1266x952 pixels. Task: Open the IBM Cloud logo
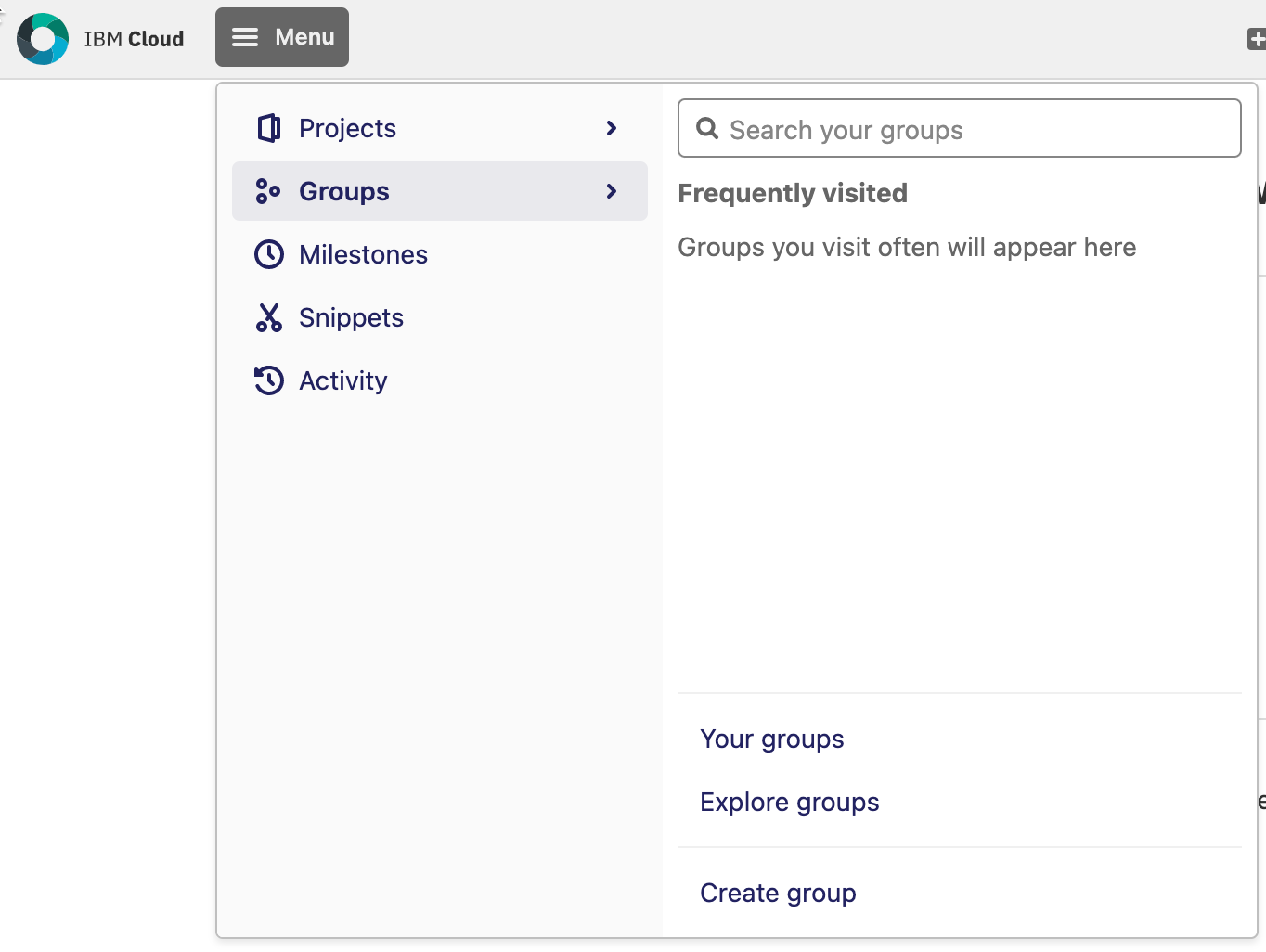click(43, 38)
